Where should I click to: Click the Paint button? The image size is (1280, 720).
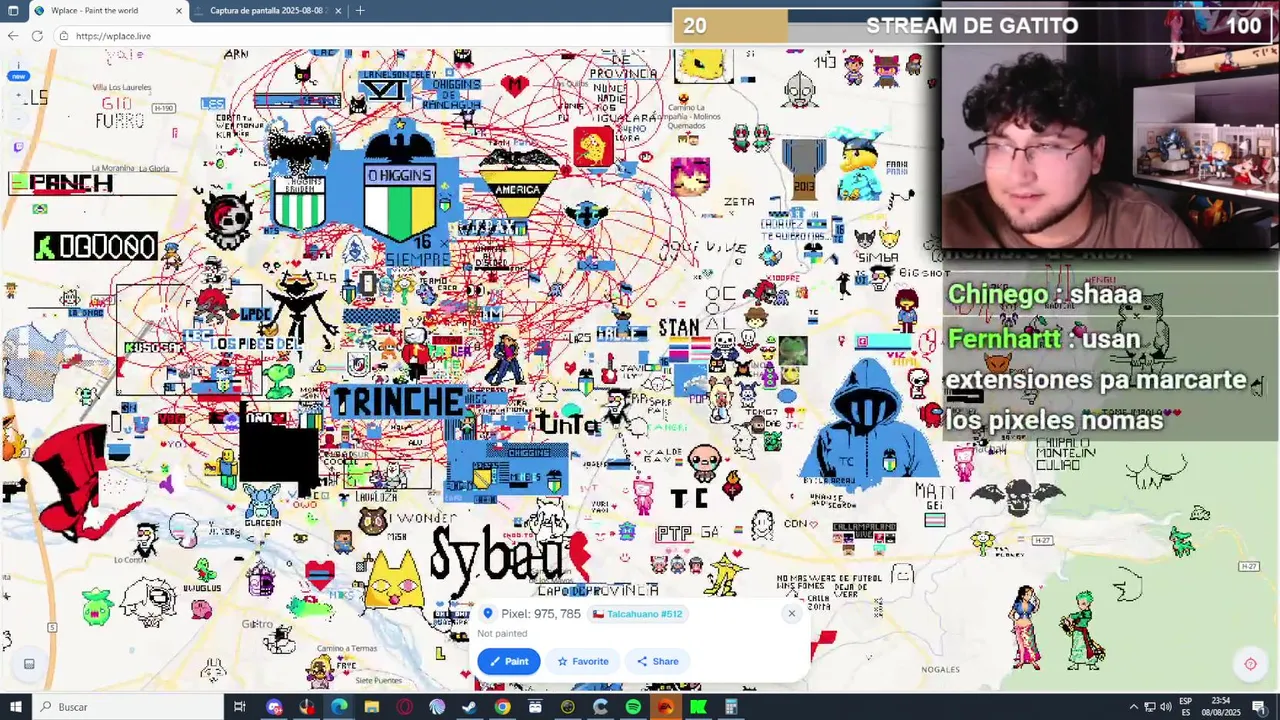[x=509, y=661]
